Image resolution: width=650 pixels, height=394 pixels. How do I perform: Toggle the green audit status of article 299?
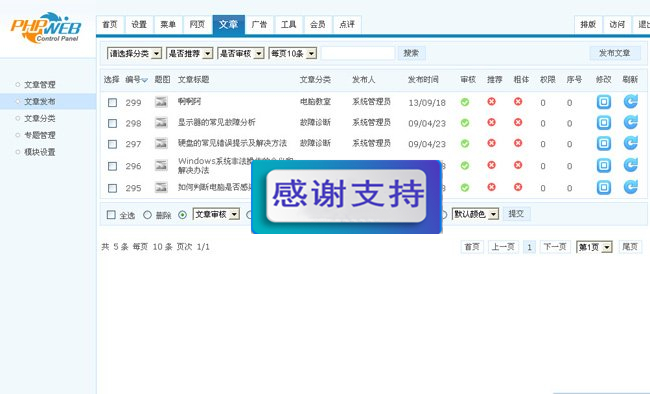pos(465,102)
